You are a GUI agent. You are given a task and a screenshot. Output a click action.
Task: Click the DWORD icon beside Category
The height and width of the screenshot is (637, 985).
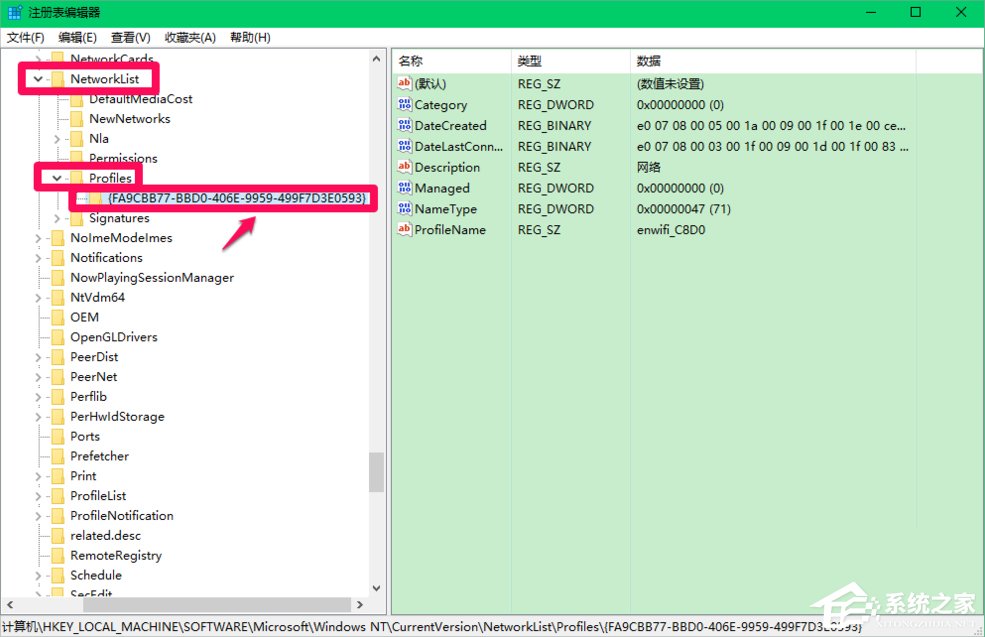click(403, 105)
